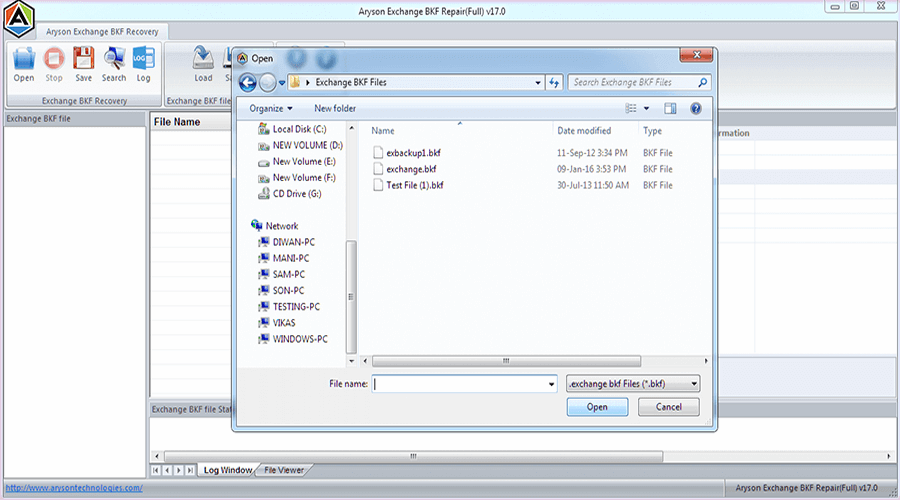Open the Organize dropdown menu
900x500 pixels.
[271, 108]
